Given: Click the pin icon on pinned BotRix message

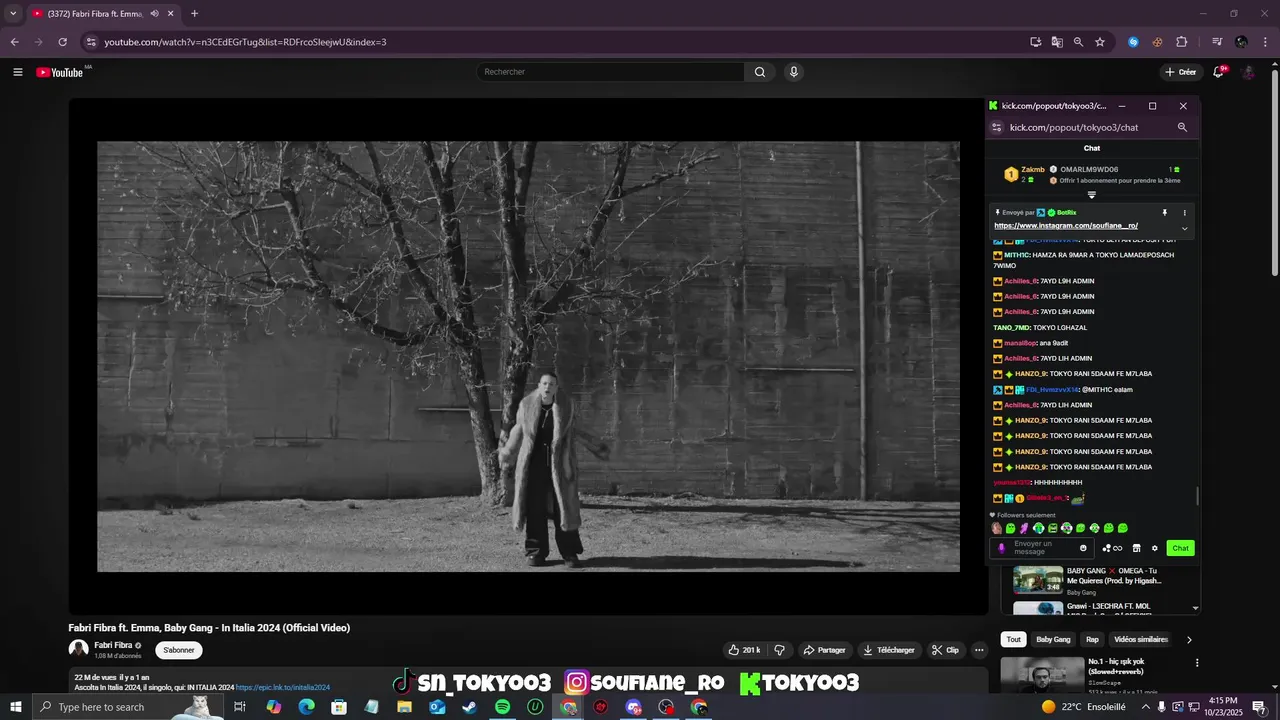Looking at the screenshot, I should (x=1164, y=213).
